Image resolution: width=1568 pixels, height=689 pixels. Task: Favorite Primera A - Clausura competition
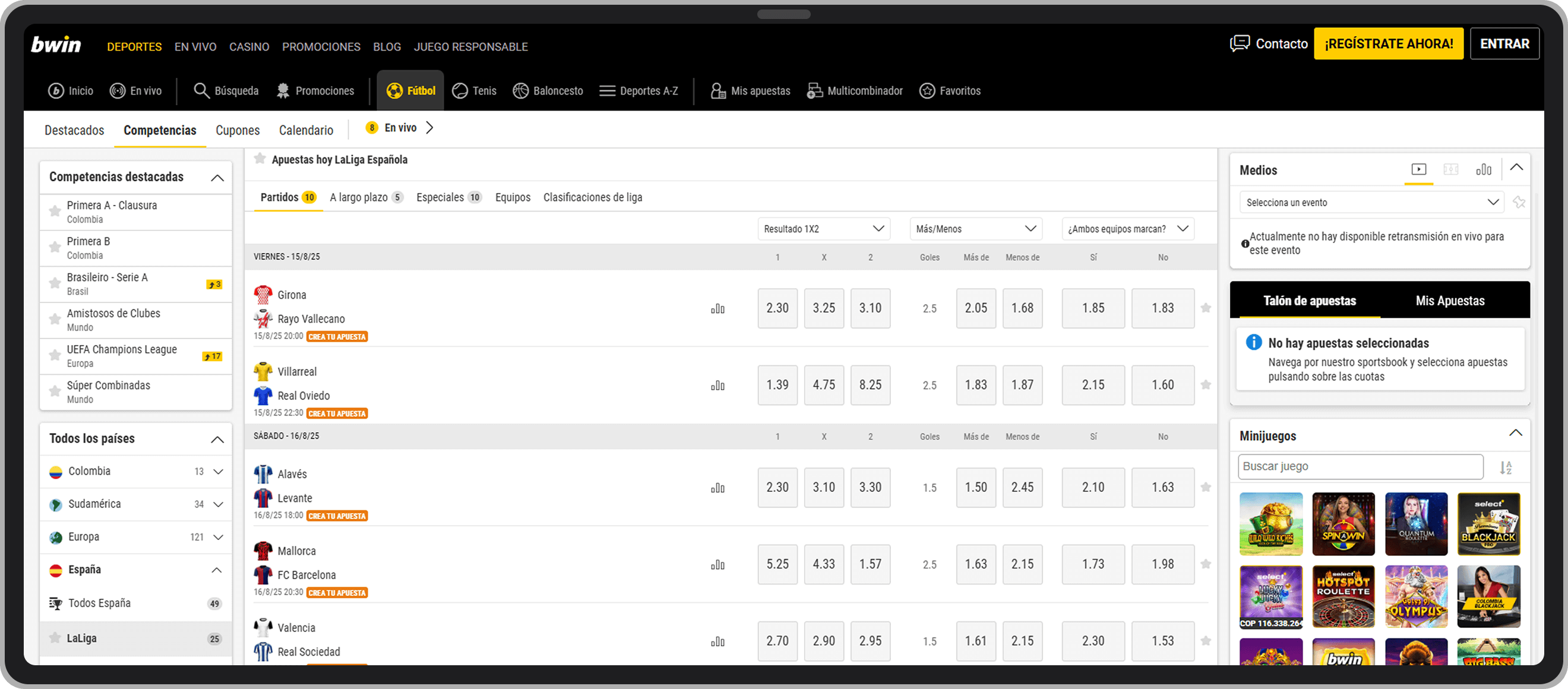55,211
